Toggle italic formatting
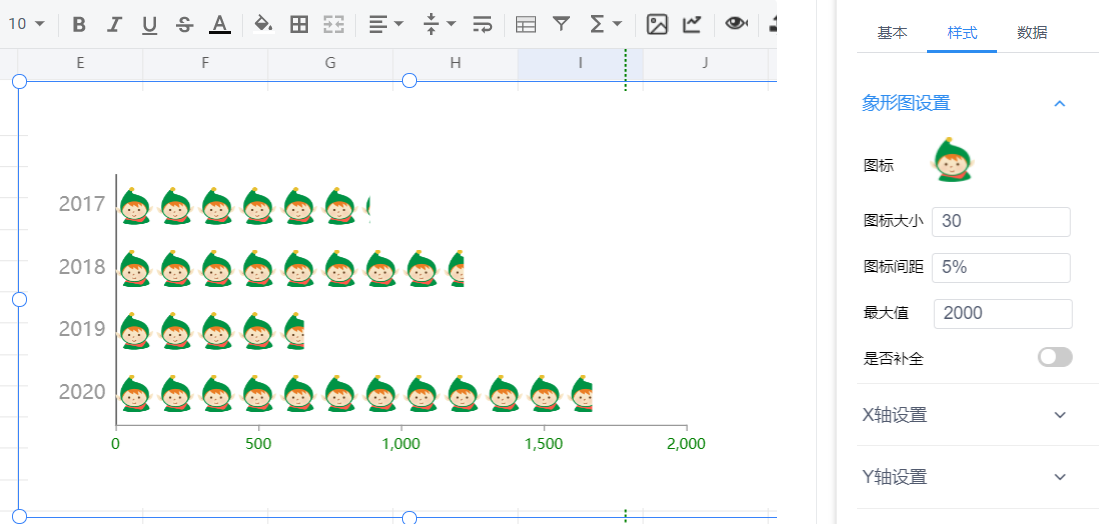1099x524 pixels. point(114,25)
